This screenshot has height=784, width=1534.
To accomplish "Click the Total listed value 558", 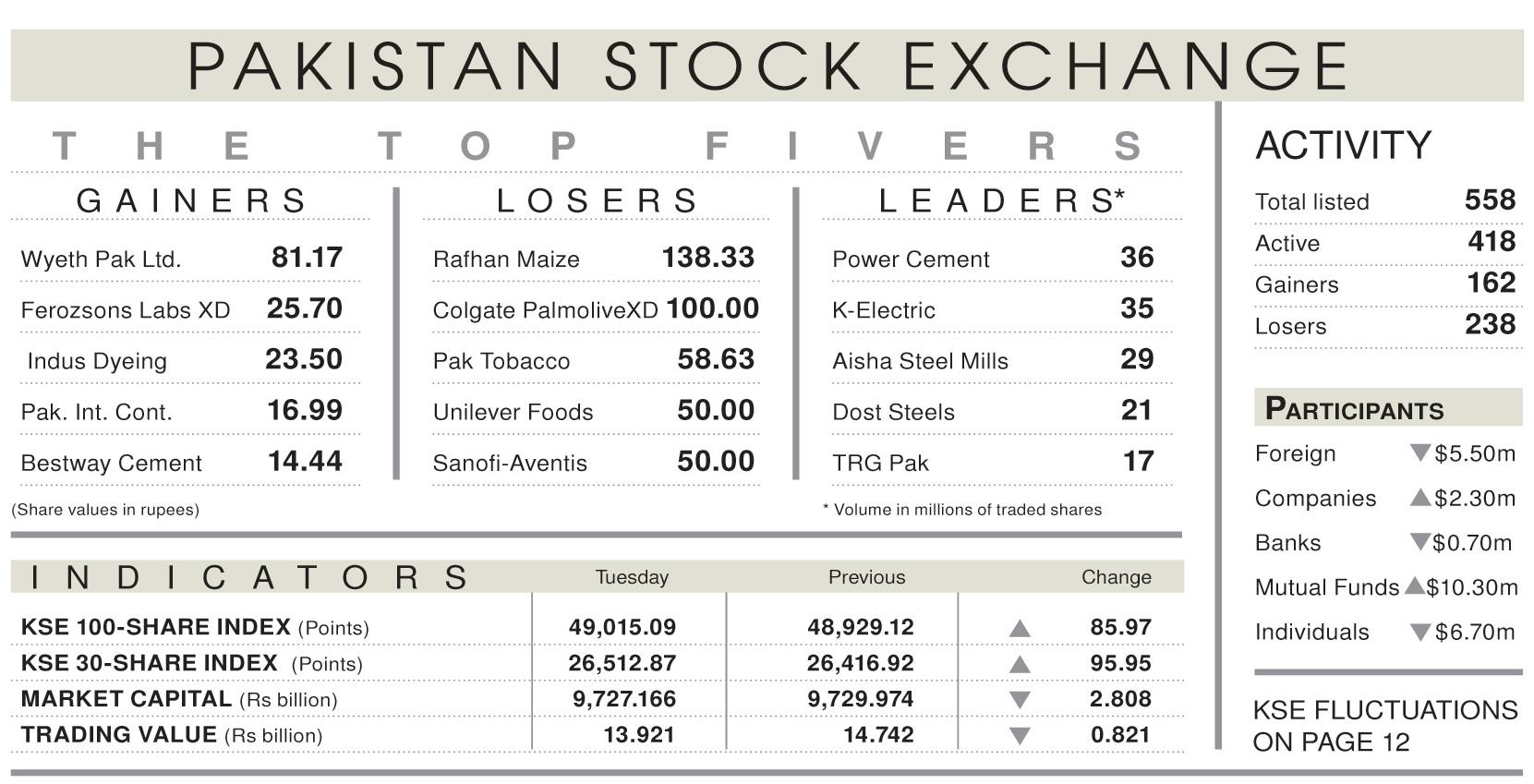I will [x=1490, y=199].
